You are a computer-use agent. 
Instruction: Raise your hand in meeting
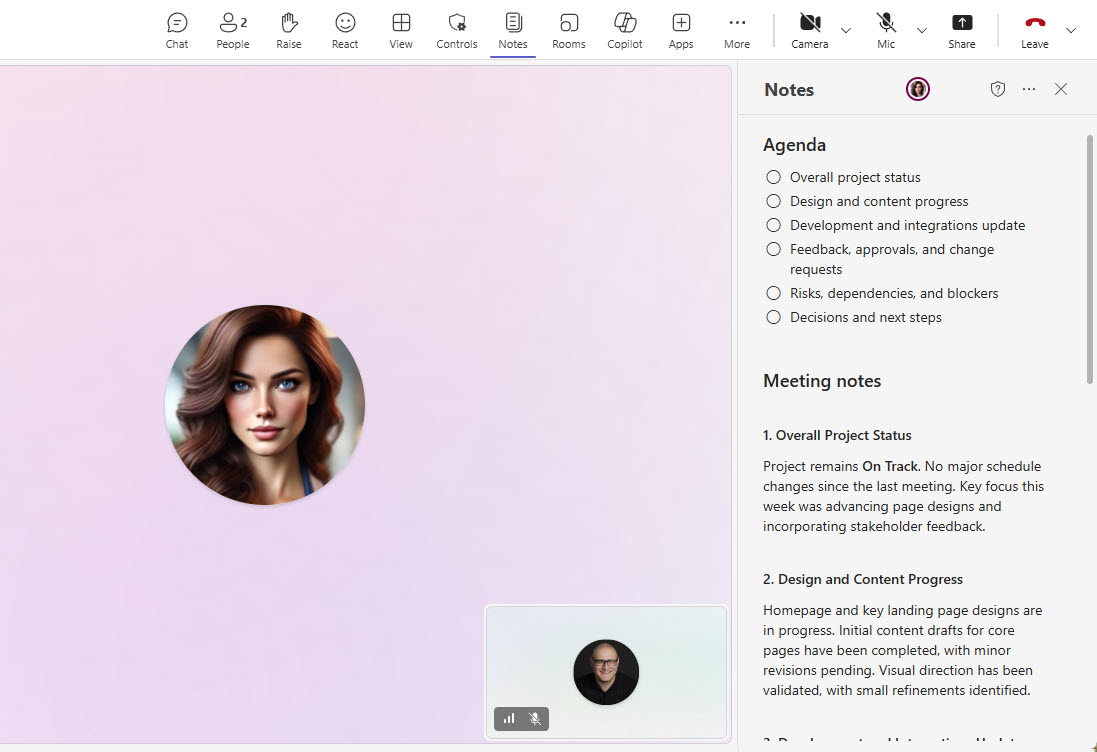click(x=289, y=30)
